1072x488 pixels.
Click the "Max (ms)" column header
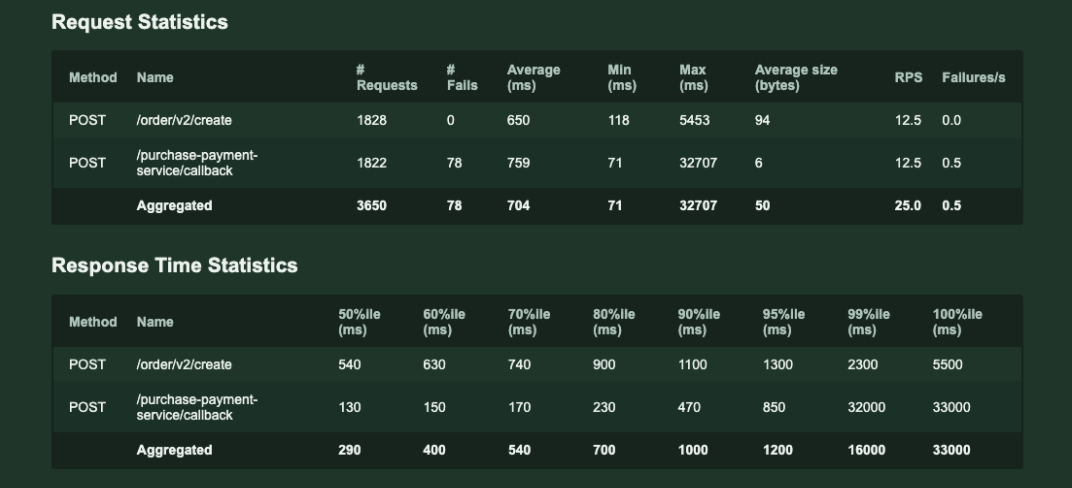(x=693, y=78)
